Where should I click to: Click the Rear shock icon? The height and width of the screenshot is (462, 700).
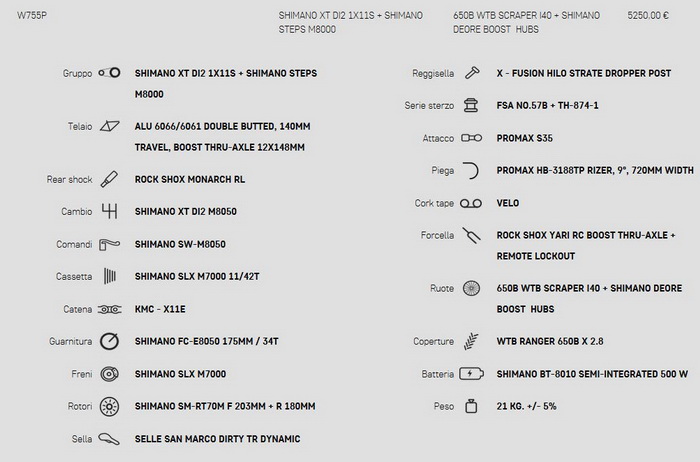pos(109,179)
